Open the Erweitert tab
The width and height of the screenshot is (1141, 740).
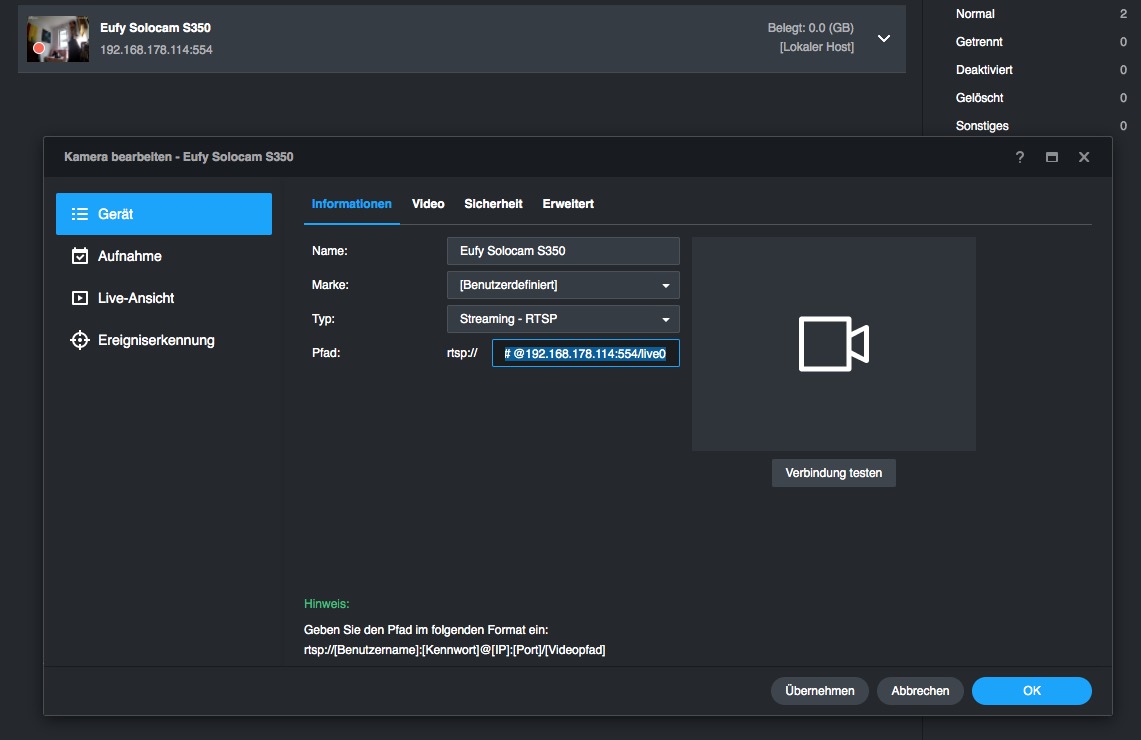[x=568, y=204]
